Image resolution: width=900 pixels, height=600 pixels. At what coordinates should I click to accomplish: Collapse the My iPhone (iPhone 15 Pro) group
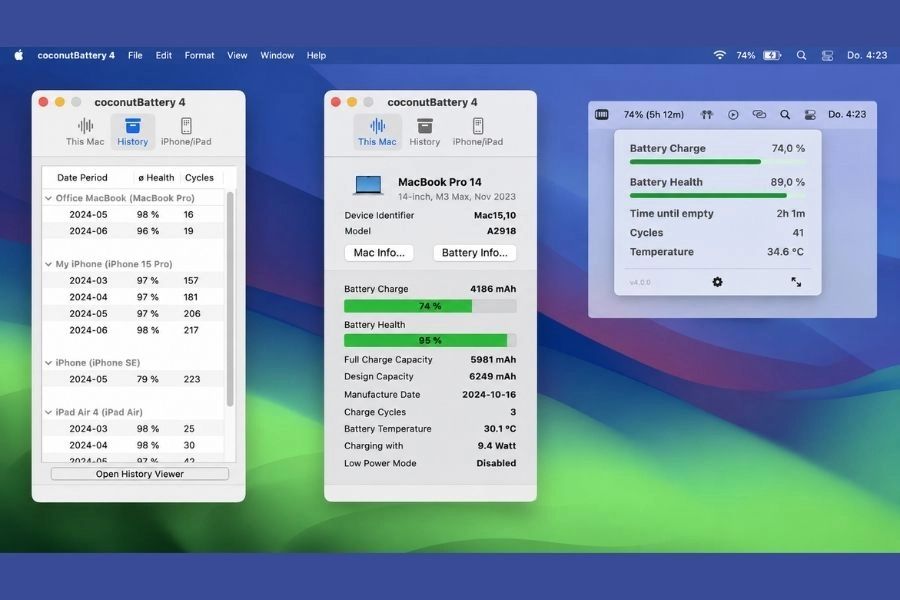tap(48, 264)
